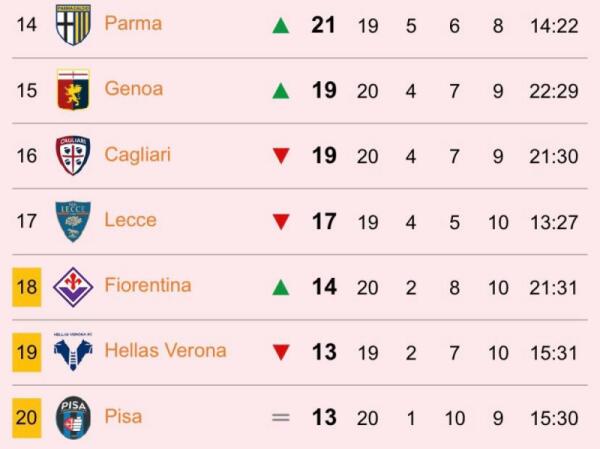Open the Parma team link

(133, 23)
